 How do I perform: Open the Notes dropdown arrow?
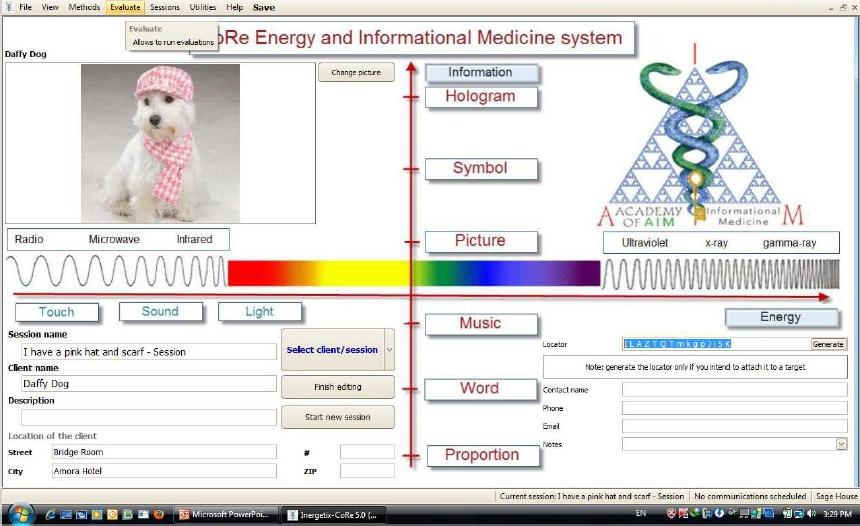click(841, 444)
